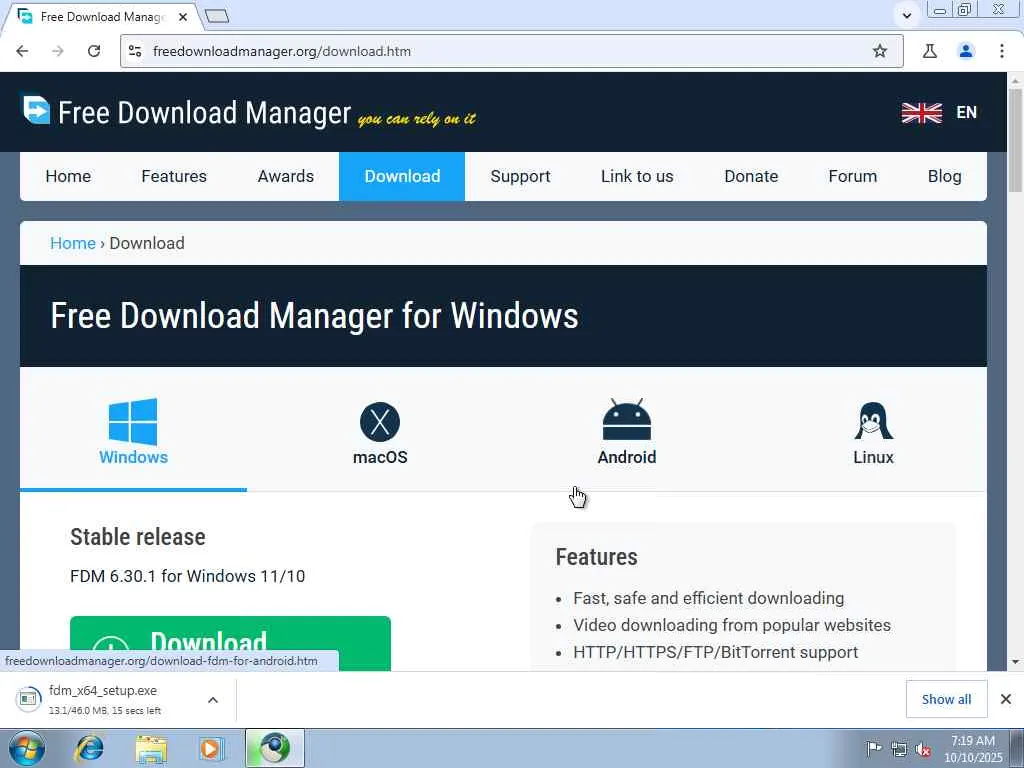
Task: Select the Android robot platform icon
Action: pyautogui.click(x=627, y=420)
